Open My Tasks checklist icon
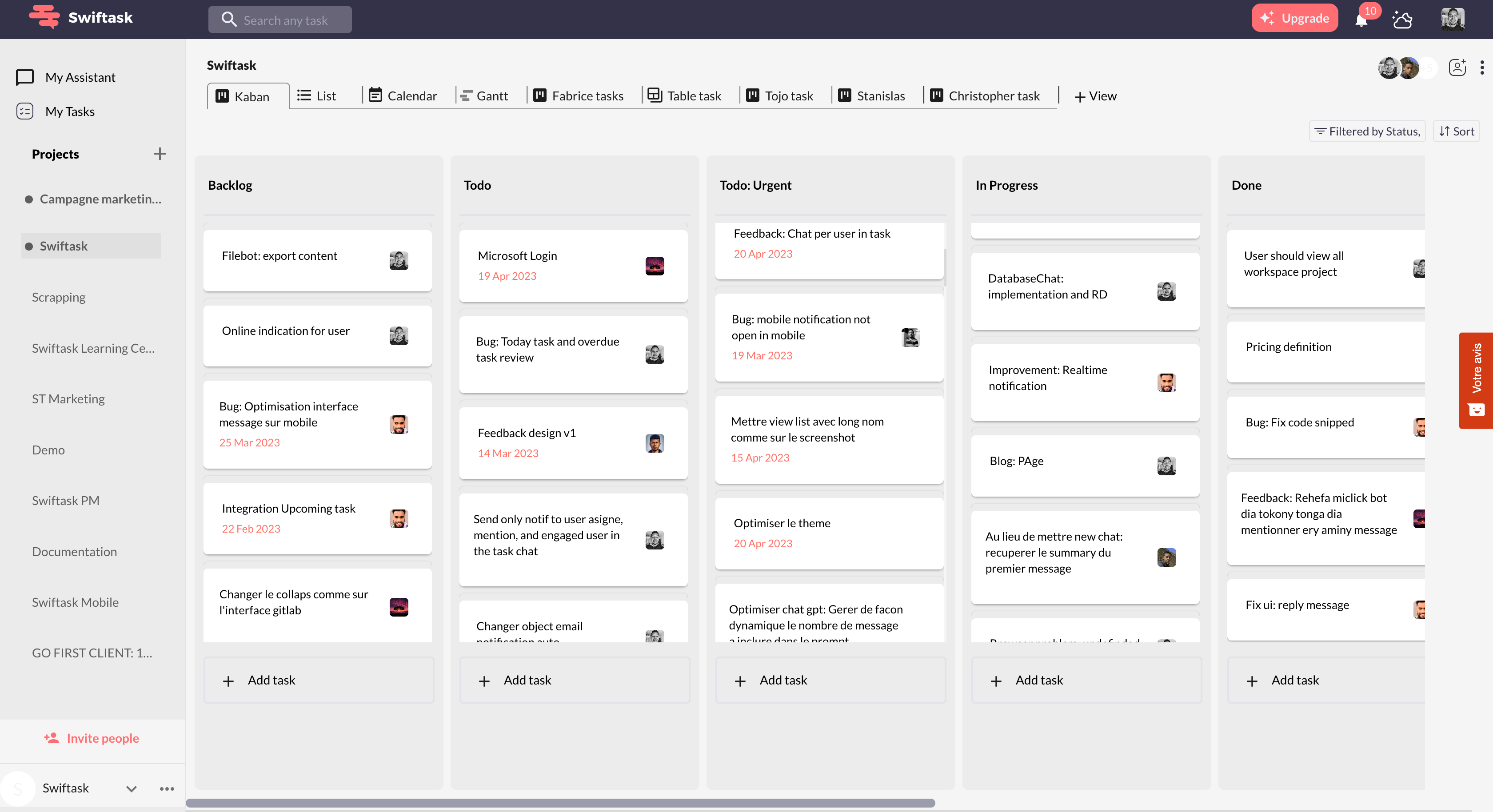 click(25, 111)
